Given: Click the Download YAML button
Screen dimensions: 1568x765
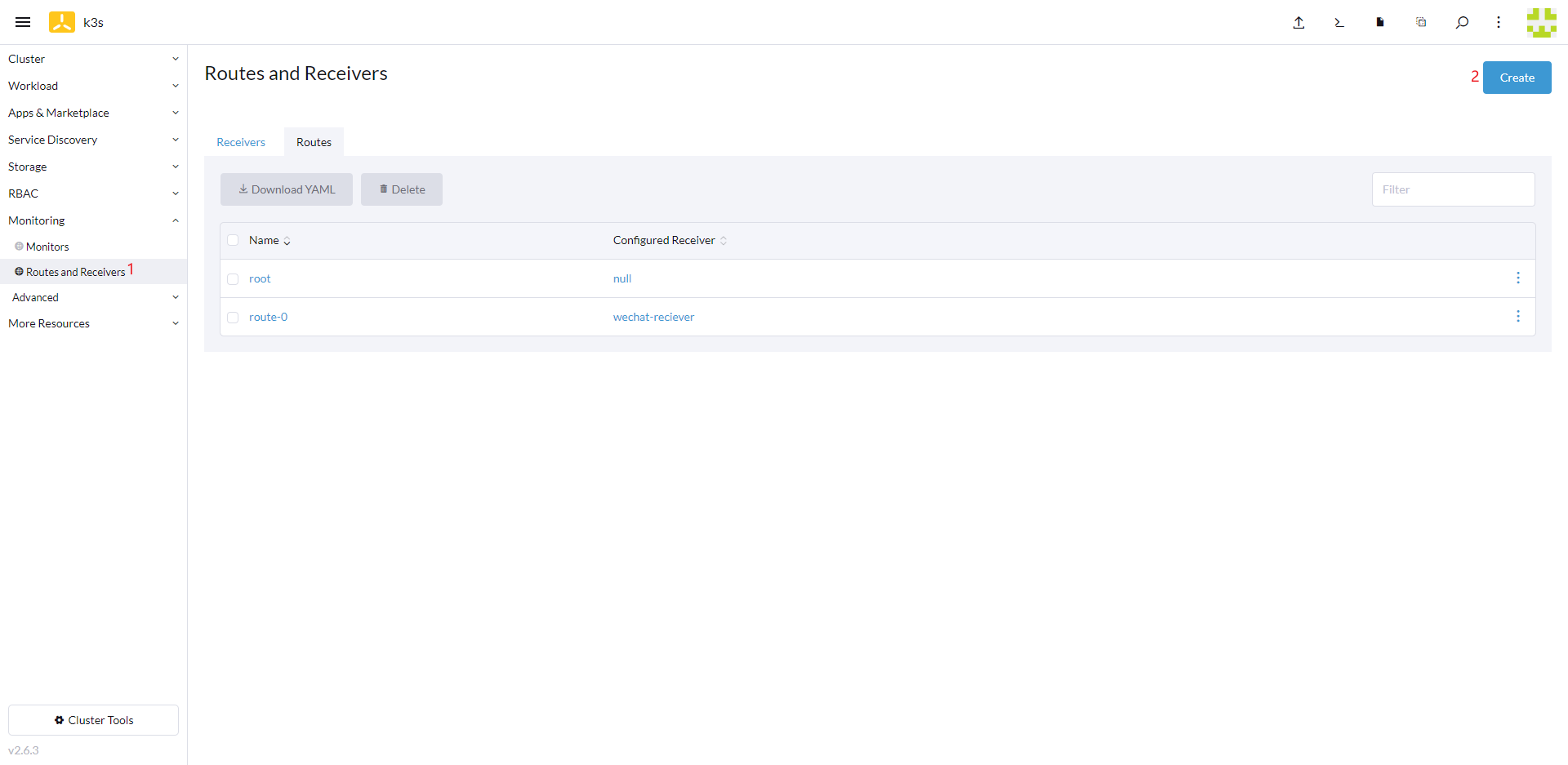Looking at the screenshot, I should point(287,189).
